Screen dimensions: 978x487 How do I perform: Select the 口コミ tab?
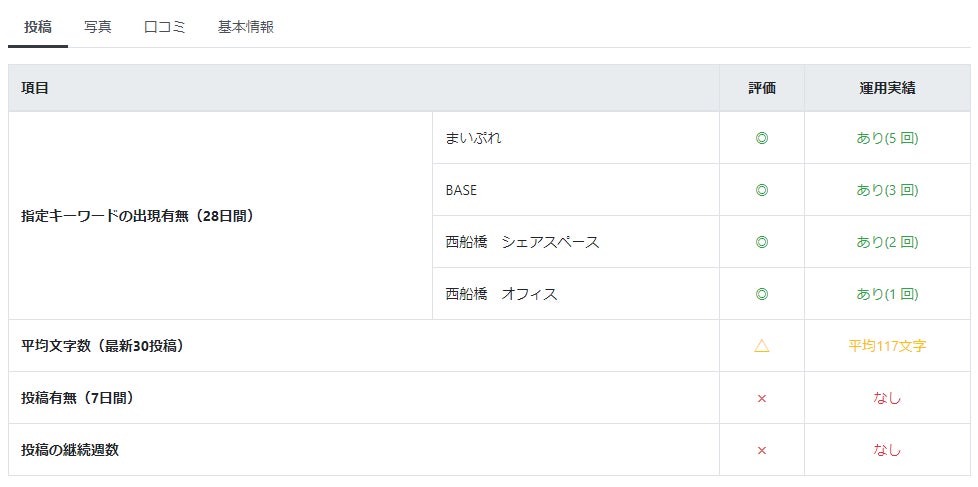pos(165,27)
